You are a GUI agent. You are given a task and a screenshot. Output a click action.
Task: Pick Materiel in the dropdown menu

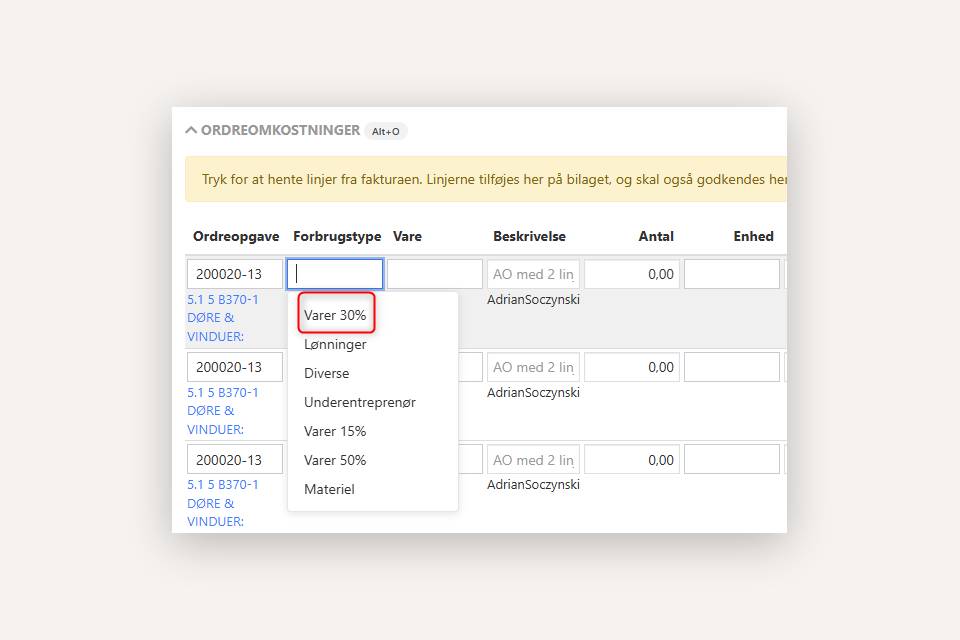click(x=329, y=489)
